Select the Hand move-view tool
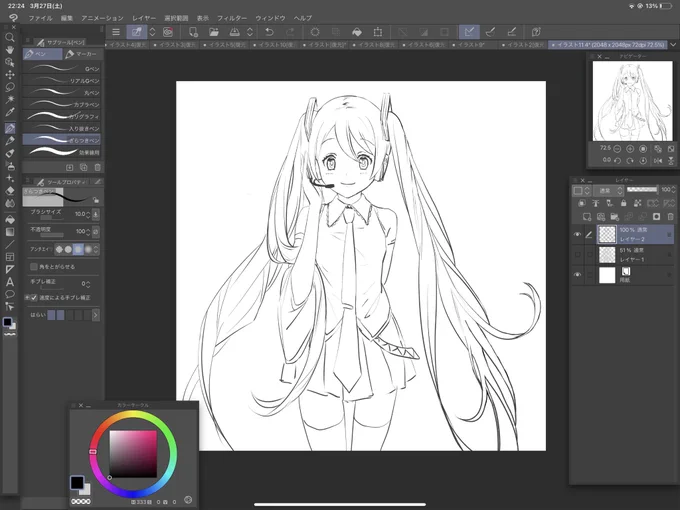Viewport: 680px width, 510px height. [x=10, y=49]
